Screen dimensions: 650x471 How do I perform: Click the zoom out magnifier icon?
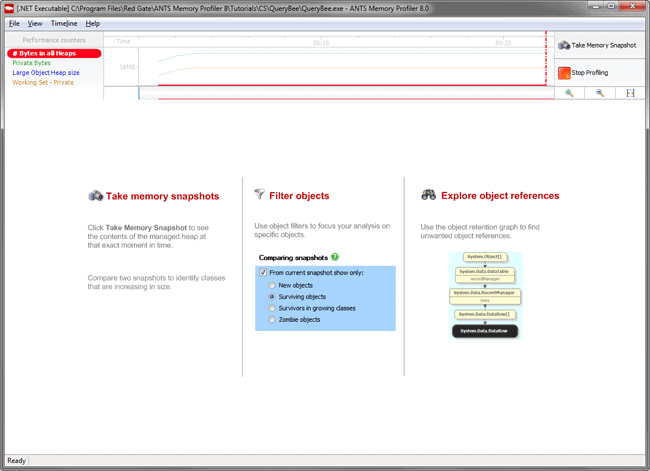click(600, 93)
